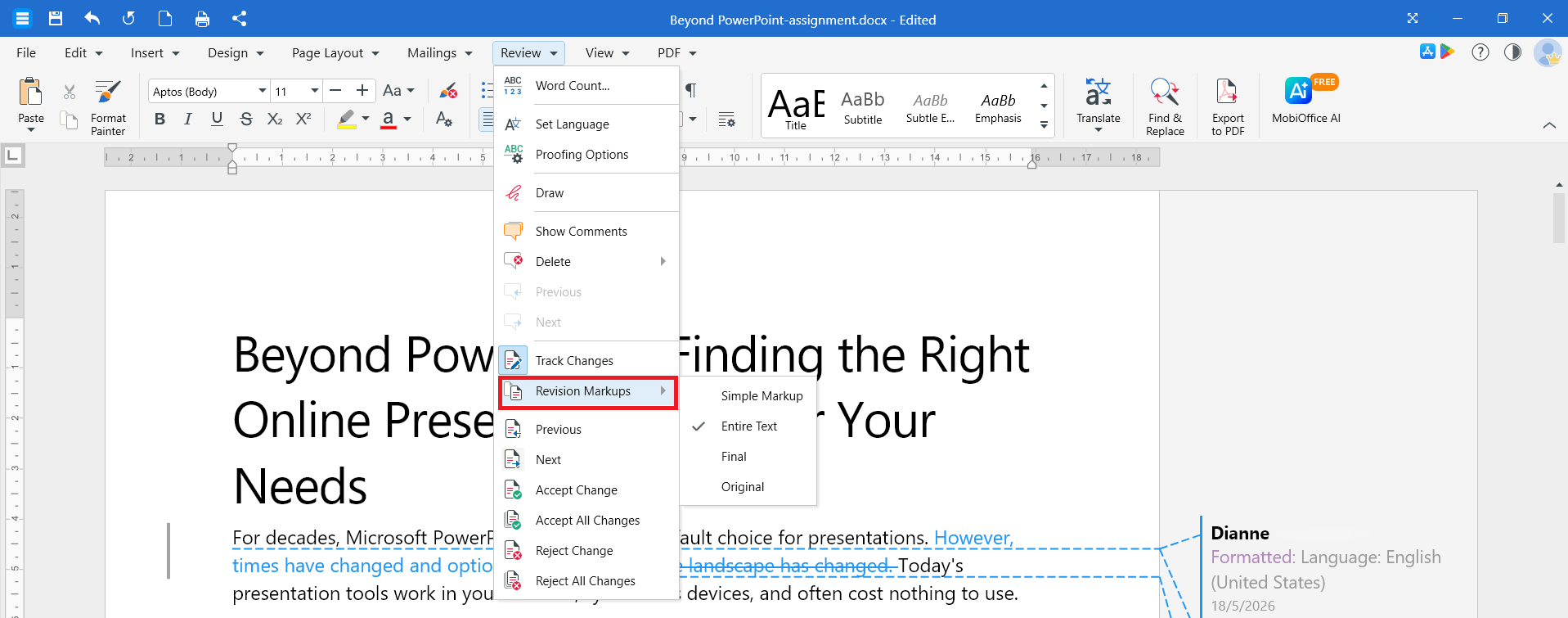Screen dimensions: 1568x618
Task: Create a new document icon
Action: (165, 19)
